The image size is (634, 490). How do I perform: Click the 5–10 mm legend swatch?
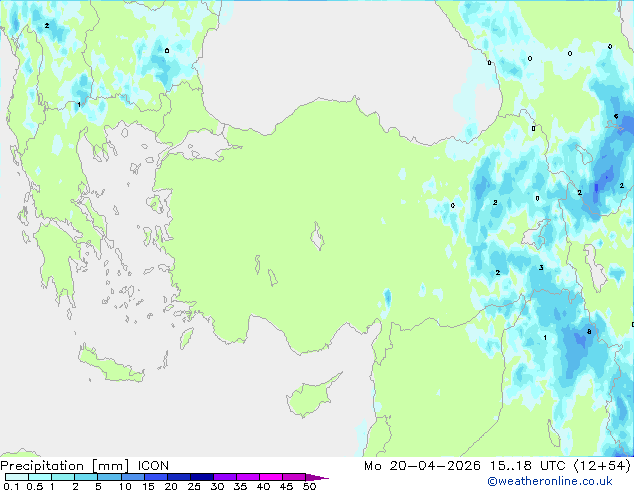pyautogui.click(x=109, y=477)
